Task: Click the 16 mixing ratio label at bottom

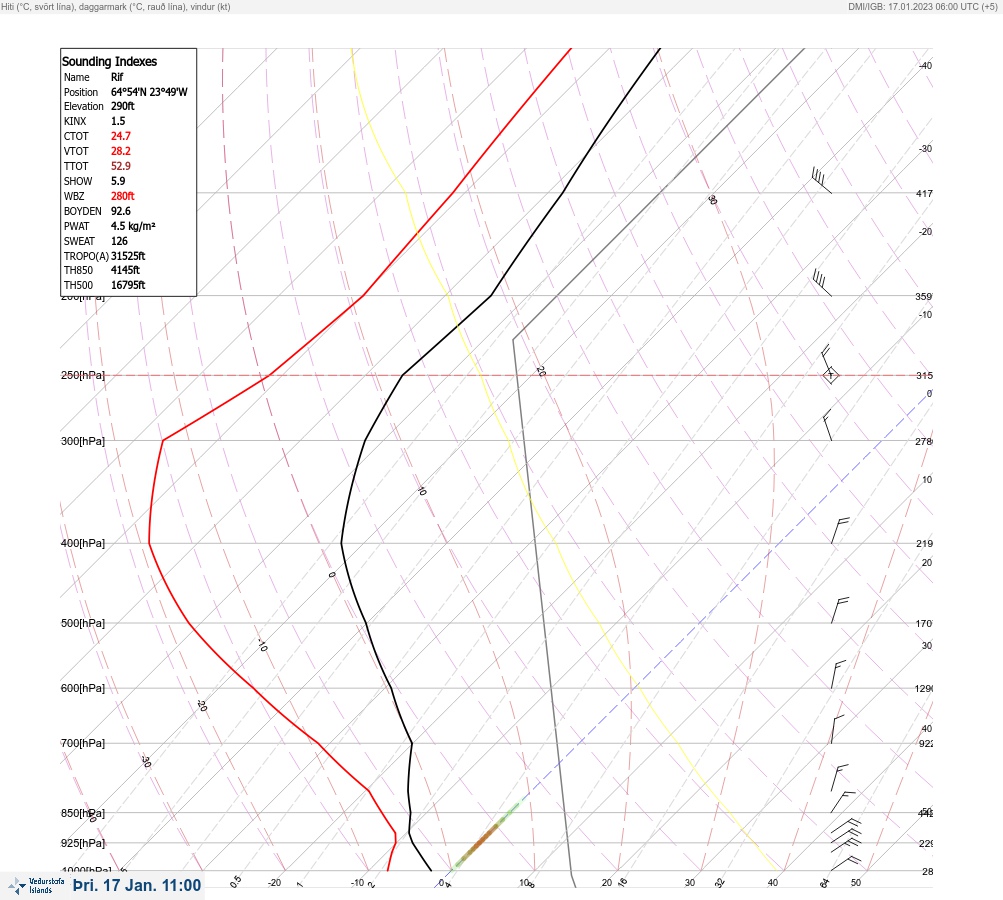Action: click(x=622, y=883)
